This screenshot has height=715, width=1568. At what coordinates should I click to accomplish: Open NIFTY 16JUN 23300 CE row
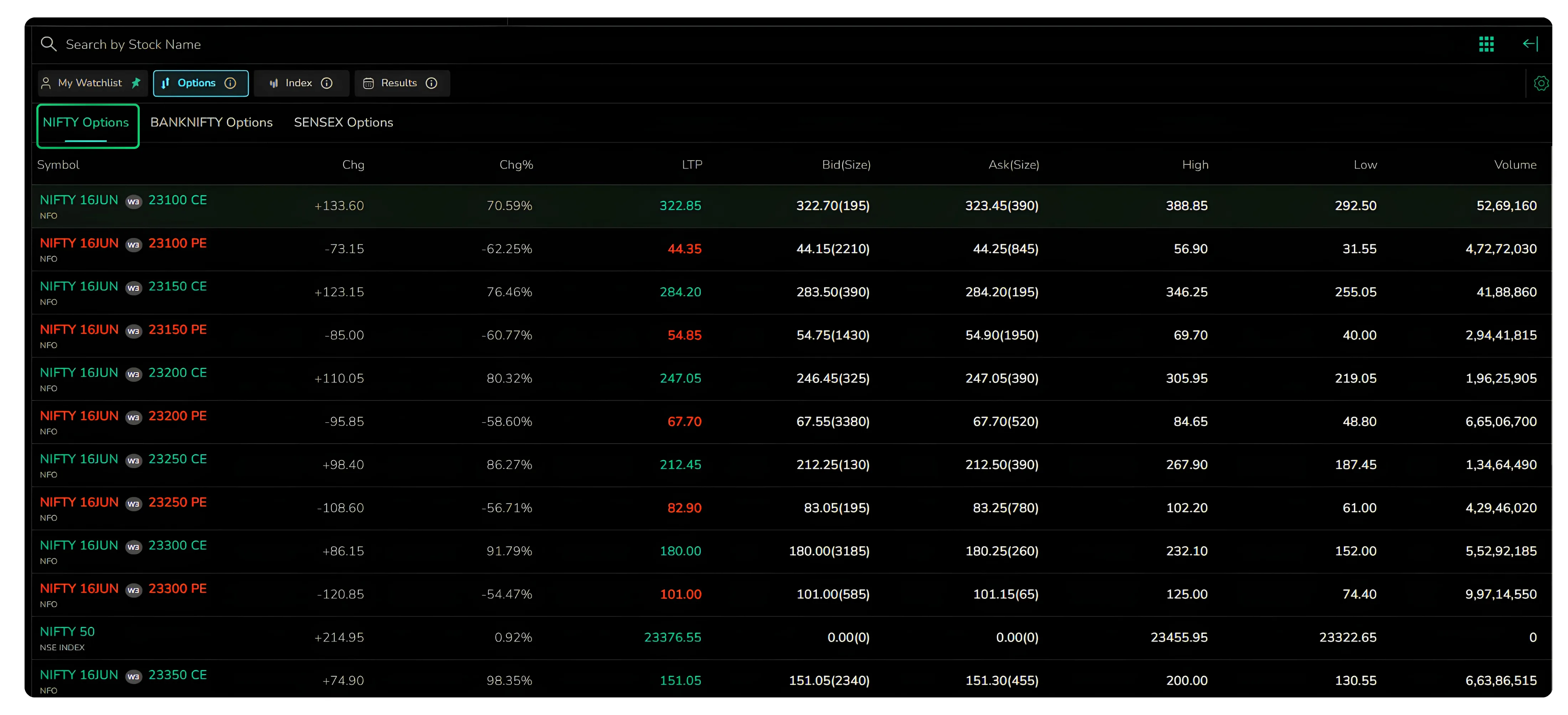(791, 552)
